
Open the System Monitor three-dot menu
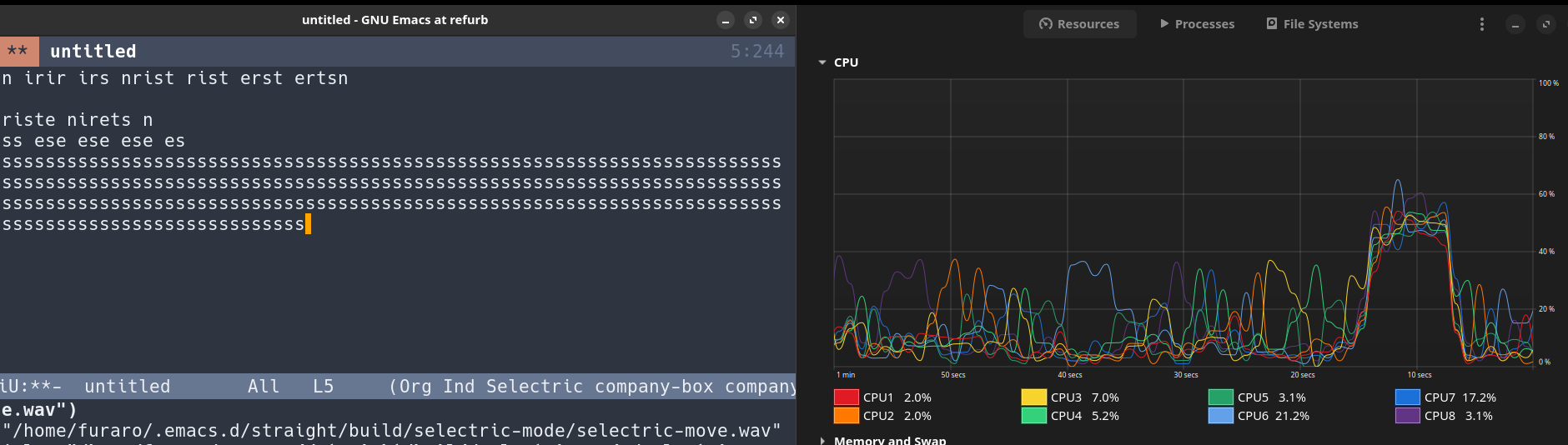click(1481, 24)
